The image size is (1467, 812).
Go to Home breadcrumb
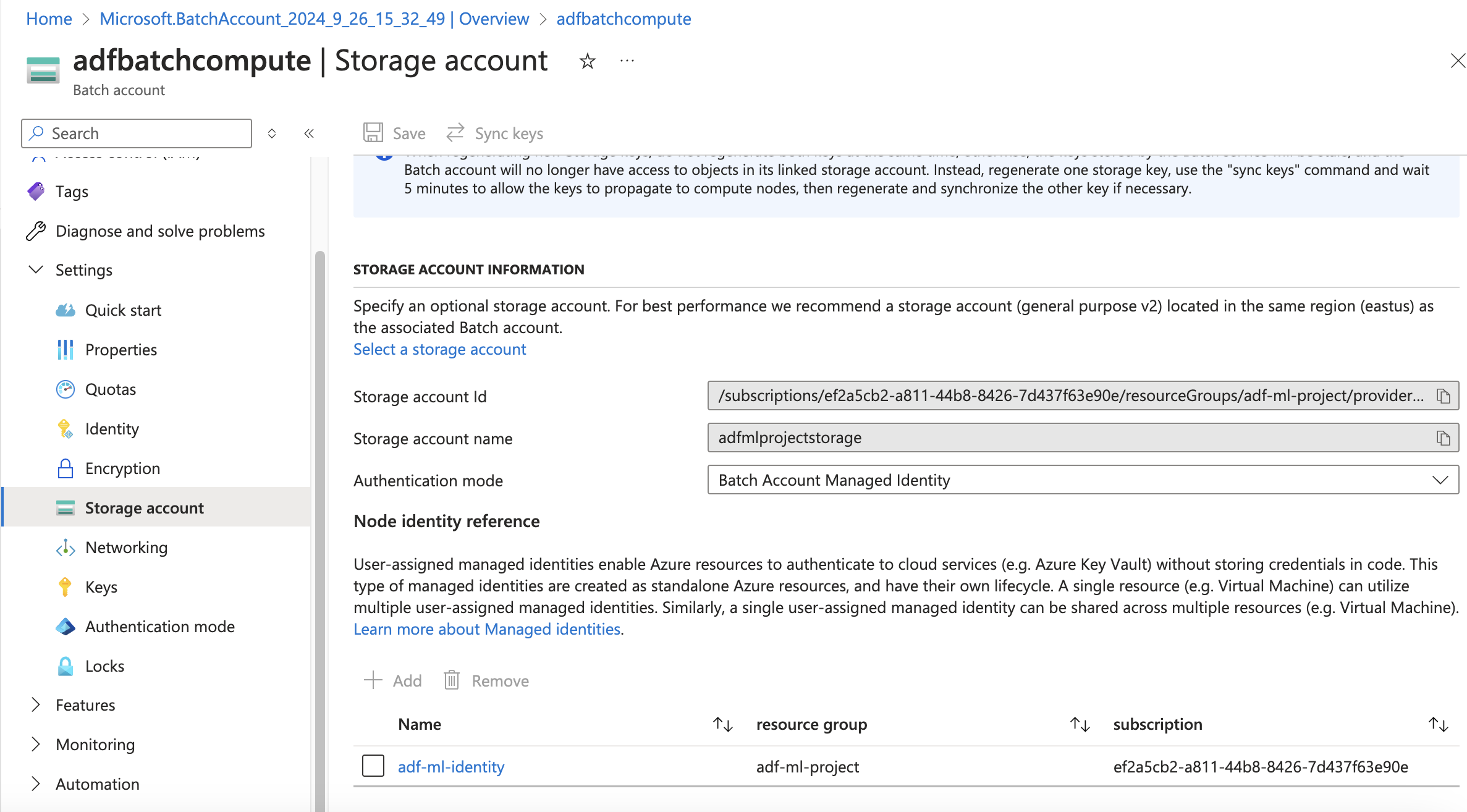[49, 19]
